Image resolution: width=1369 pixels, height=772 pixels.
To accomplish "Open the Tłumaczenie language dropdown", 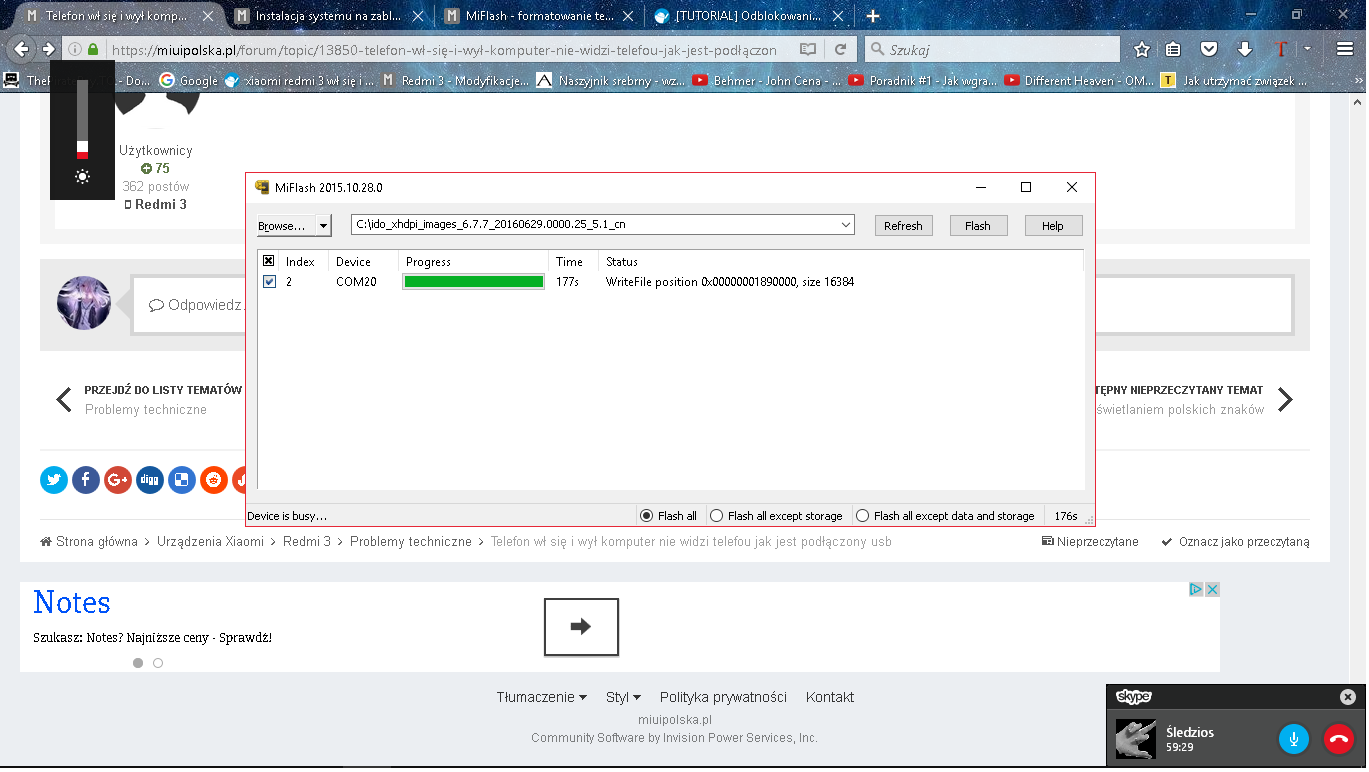I will coord(541,697).
